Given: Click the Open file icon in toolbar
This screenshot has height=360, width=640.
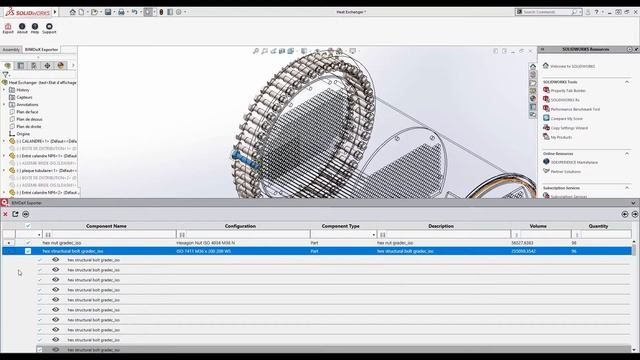Looking at the screenshot, I should tap(94, 12).
